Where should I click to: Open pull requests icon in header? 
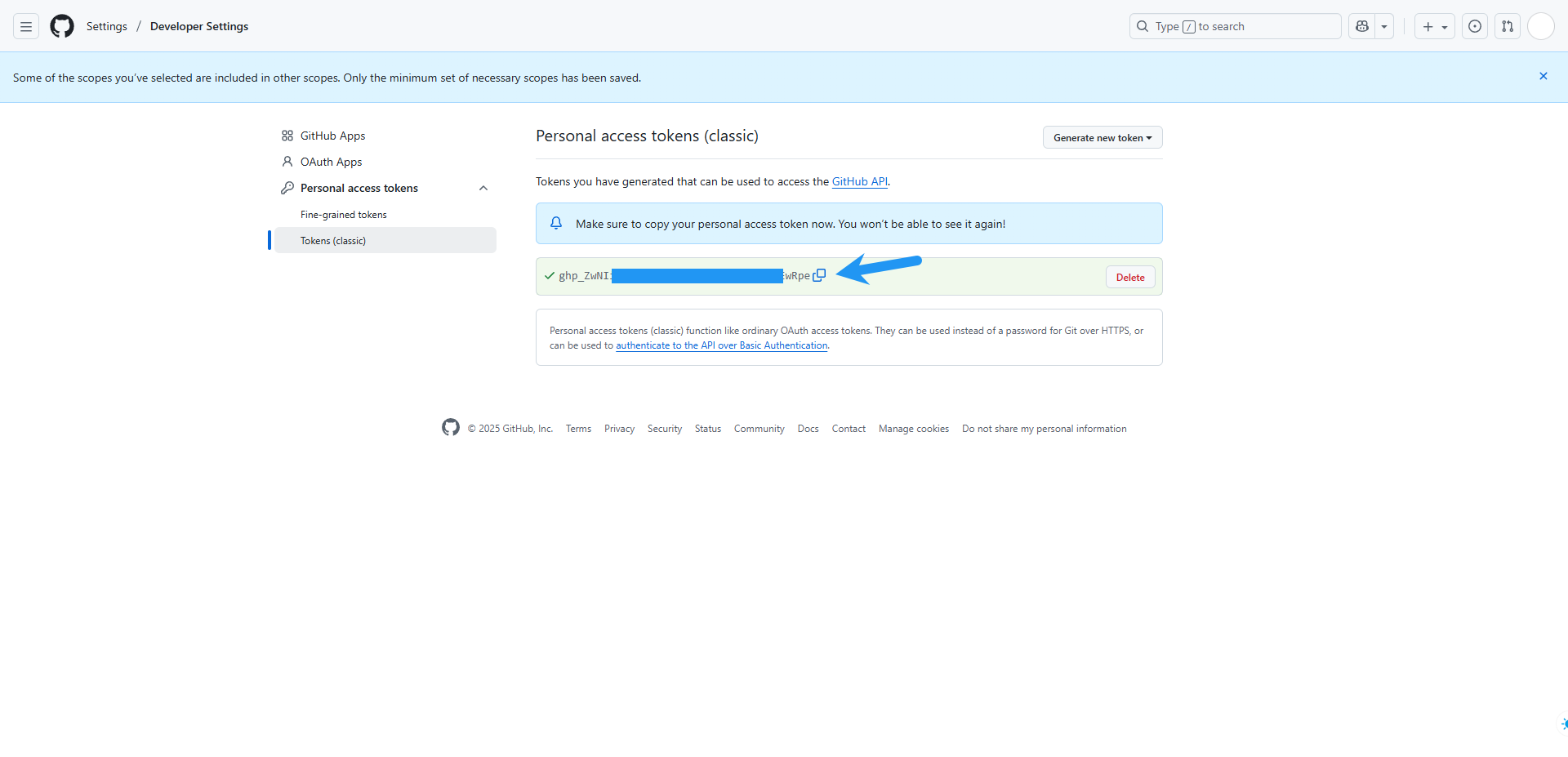1508,26
